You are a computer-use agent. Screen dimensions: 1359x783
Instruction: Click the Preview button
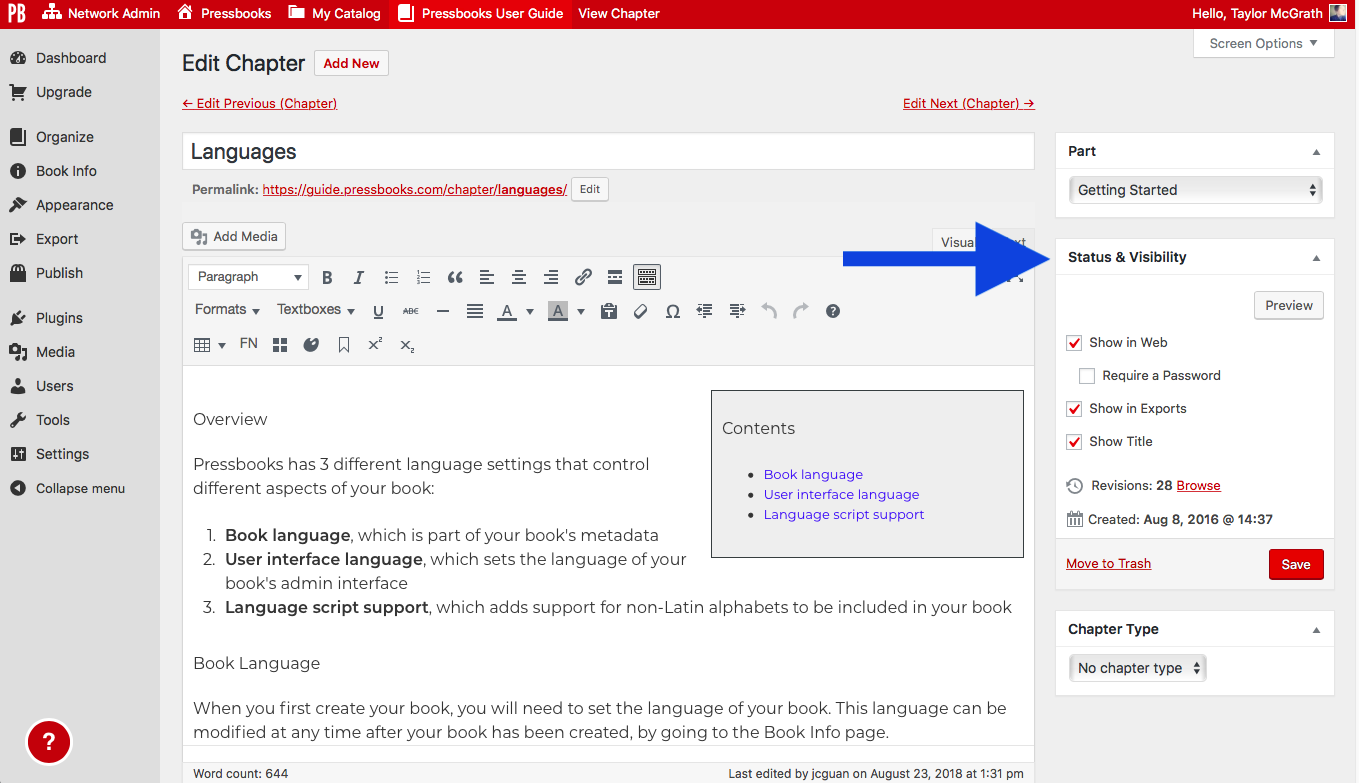point(1289,306)
